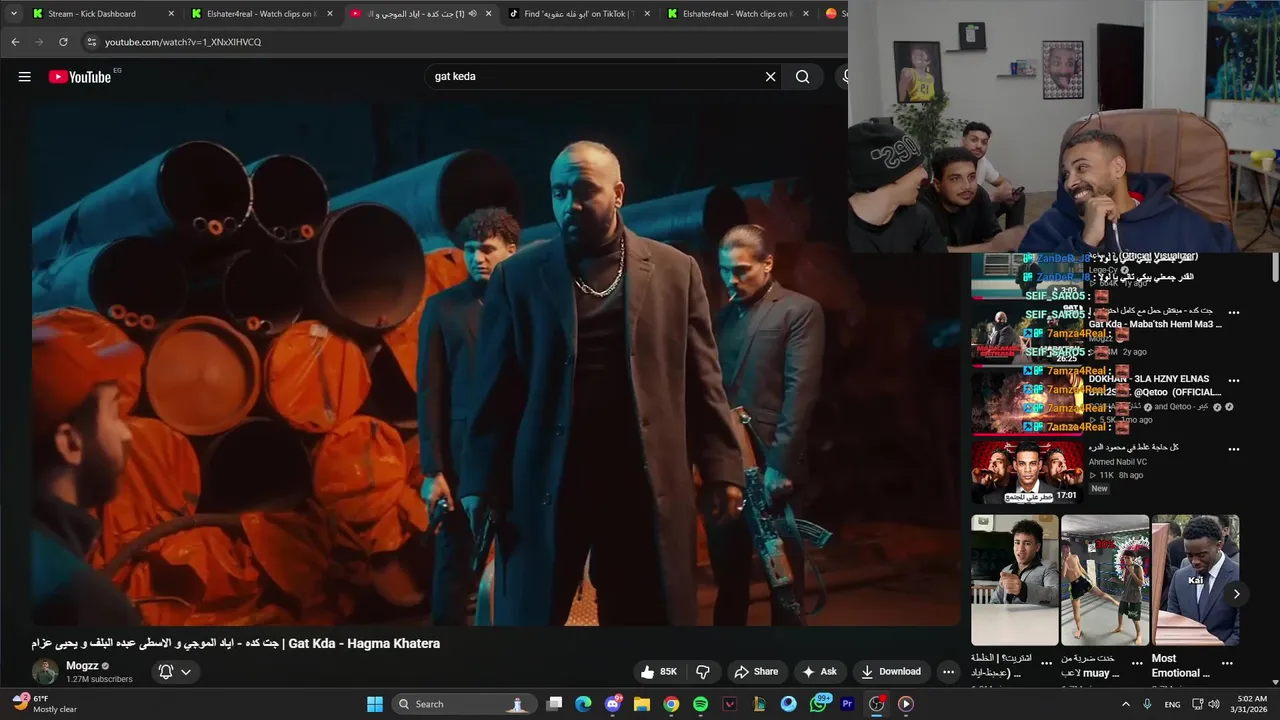Switch the ENG input language indicator
This screenshot has height=720, width=1280.
[x=1172, y=704]
